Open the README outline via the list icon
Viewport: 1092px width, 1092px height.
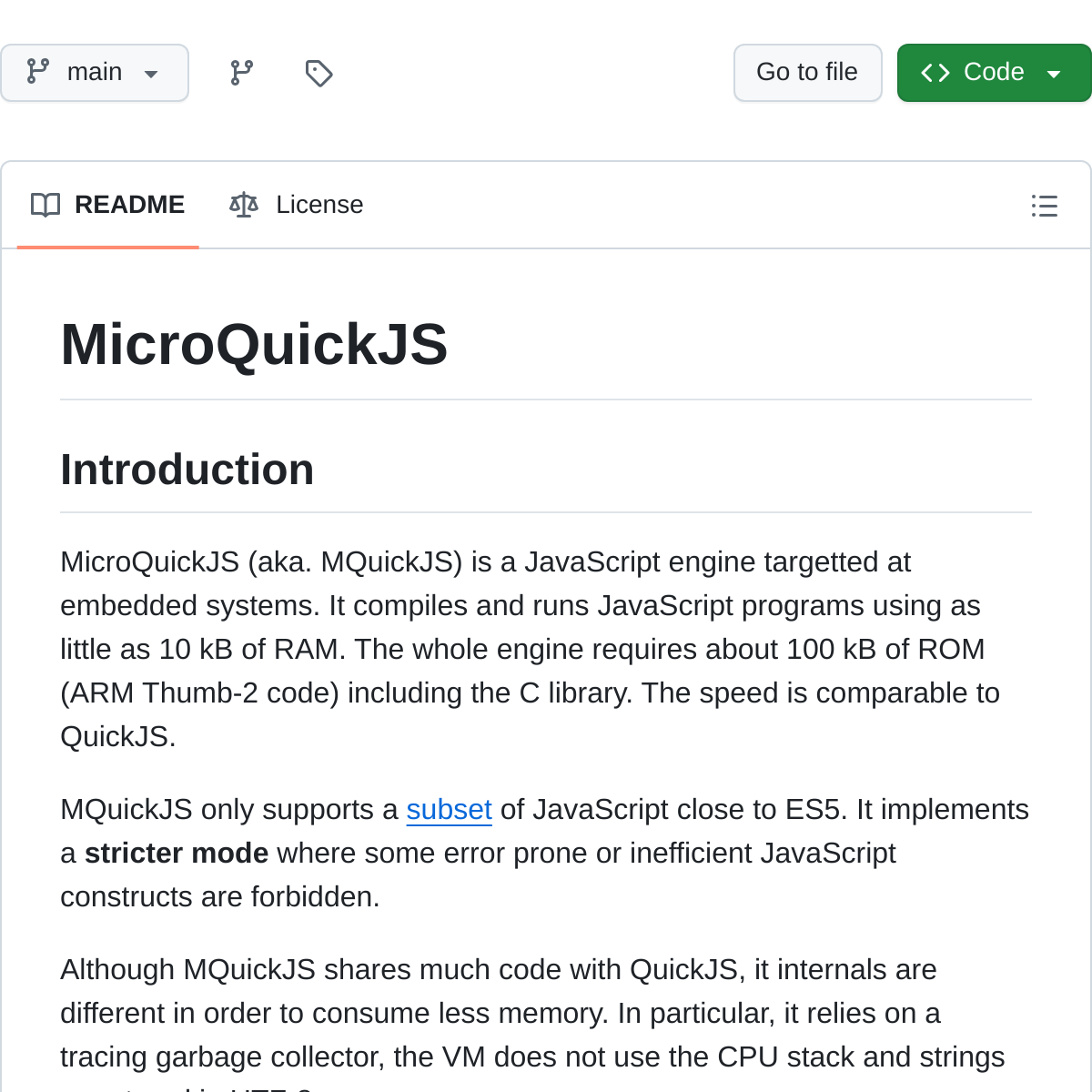point(1044,206)
